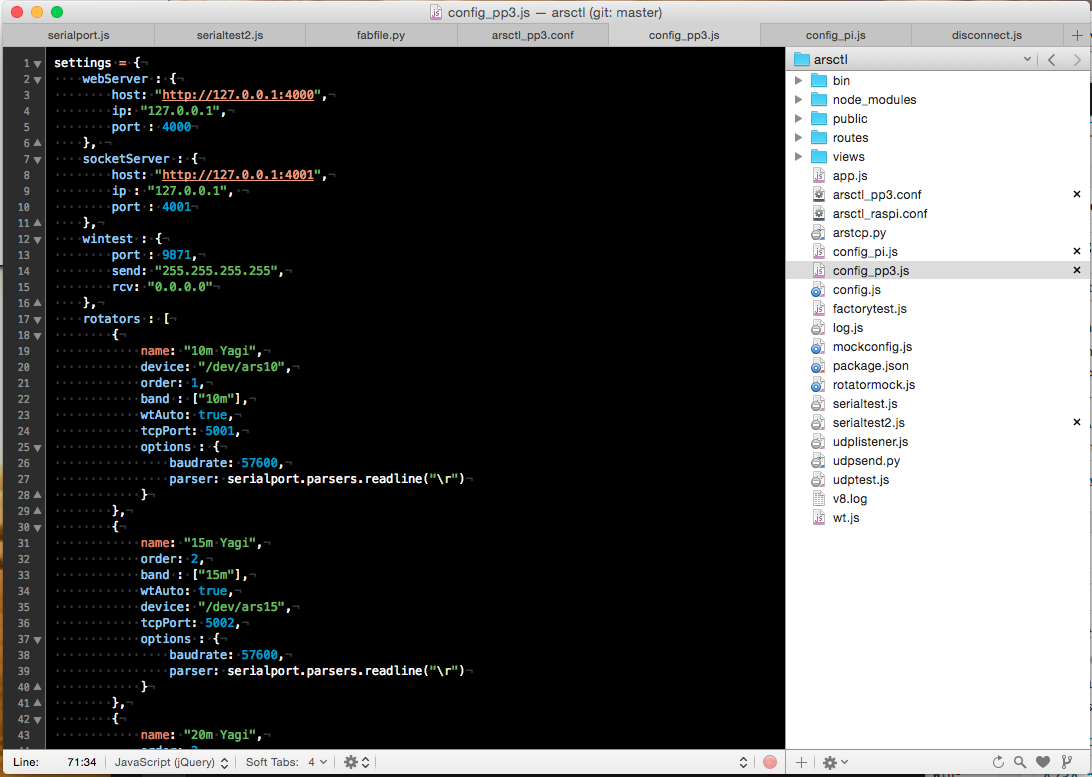Switch to arsctl_pp3.conf tab
The image size is (1092, 777).
(533, 35)
